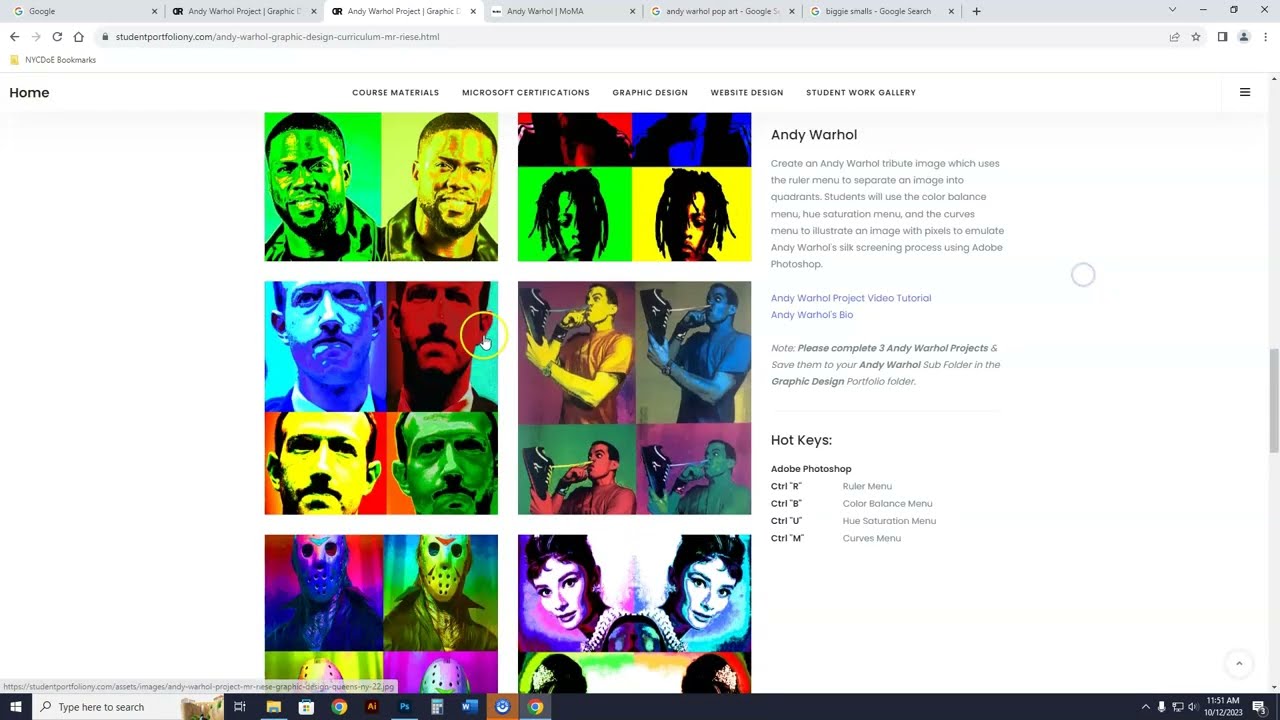Open network settings tray icon
This screenshot has width=1280, height=720.
click(x=1177, y=707)
